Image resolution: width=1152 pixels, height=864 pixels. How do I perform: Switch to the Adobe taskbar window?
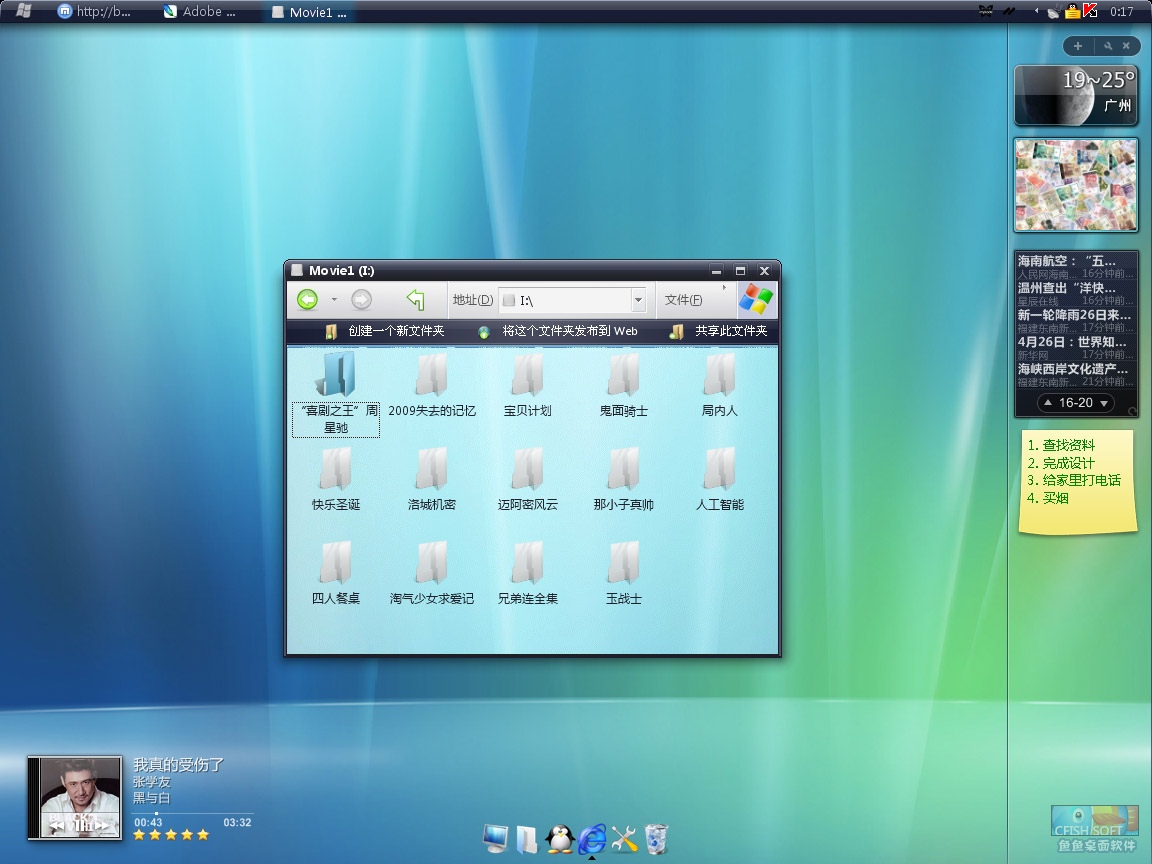click(x=200, y=12)
